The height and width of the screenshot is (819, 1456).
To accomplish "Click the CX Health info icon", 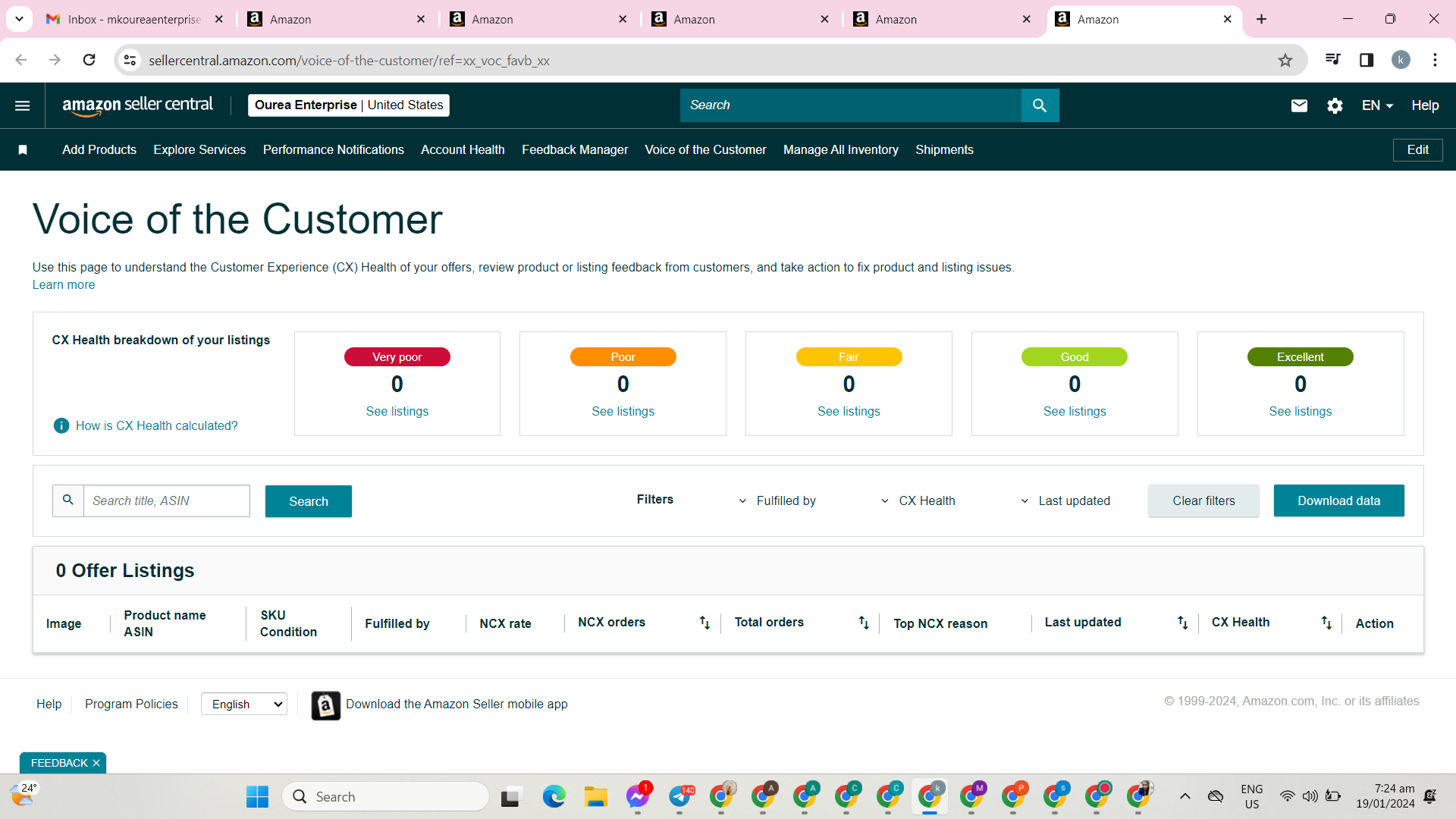I will 61,425.
